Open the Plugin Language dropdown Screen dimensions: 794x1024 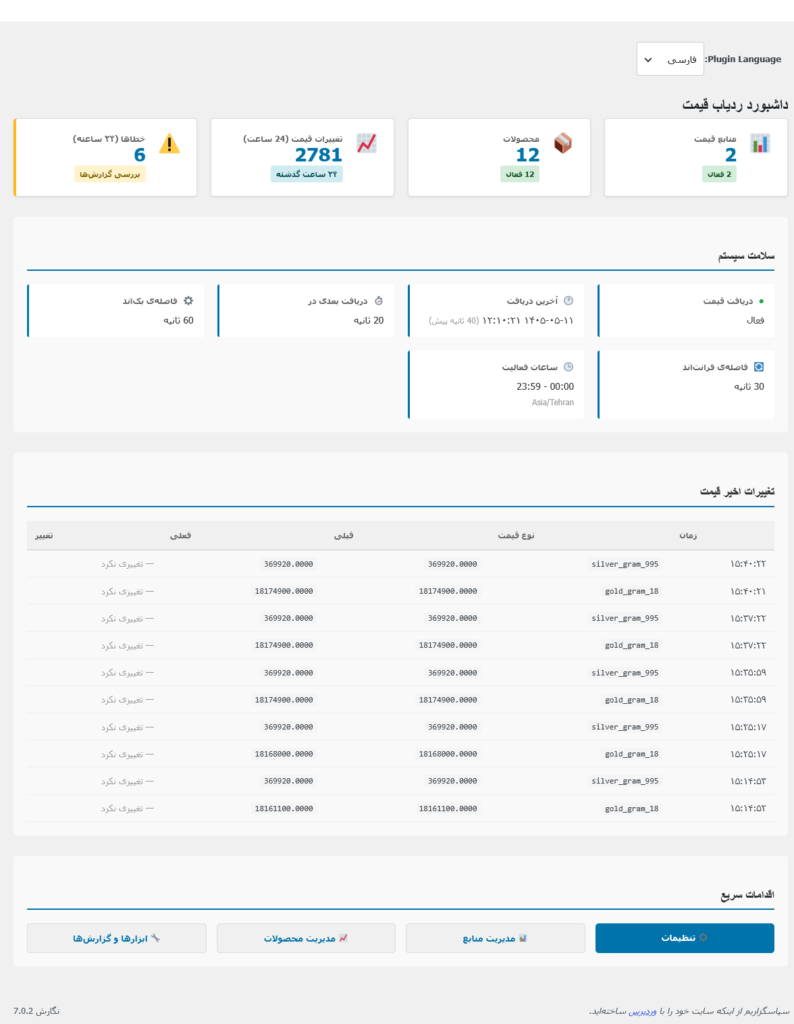[x=670, y=59]
